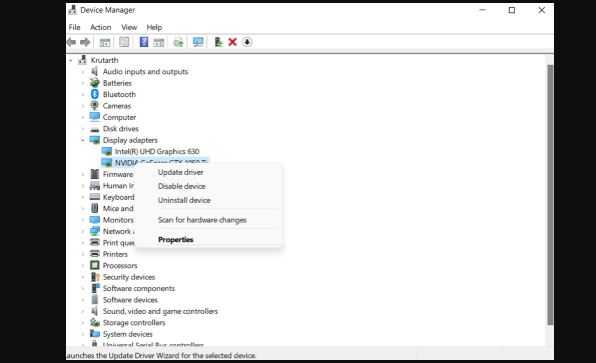The height and width of the screenshot is (363, 596).
Task: Click the Bluetooth category icon
Action: [95, 94]
